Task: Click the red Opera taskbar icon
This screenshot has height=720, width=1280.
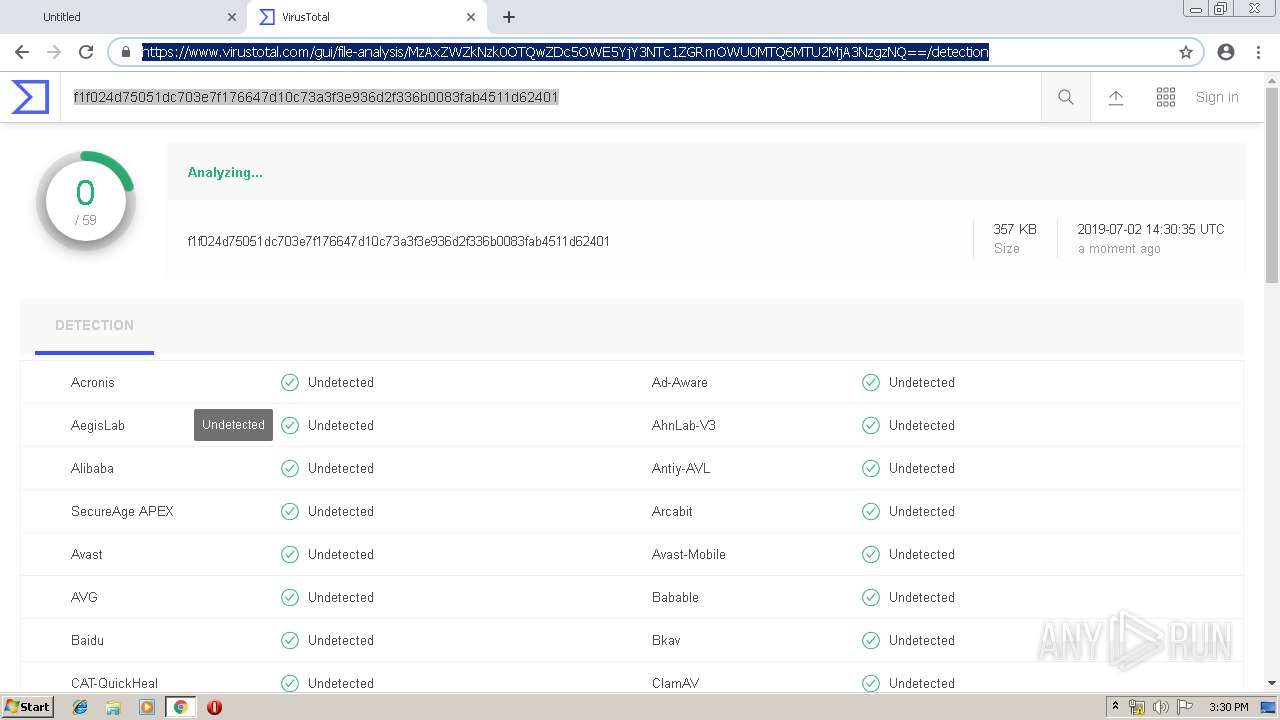Action: [x=214, y=707]
